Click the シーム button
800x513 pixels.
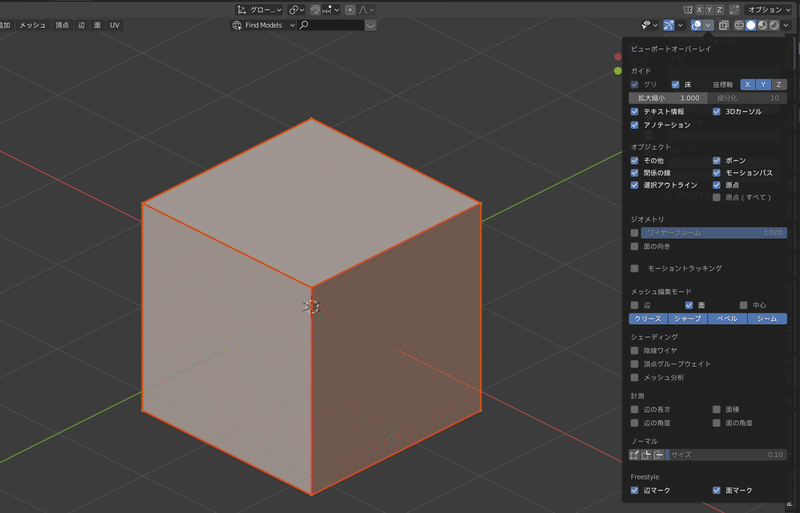click(x=767, y=319)
